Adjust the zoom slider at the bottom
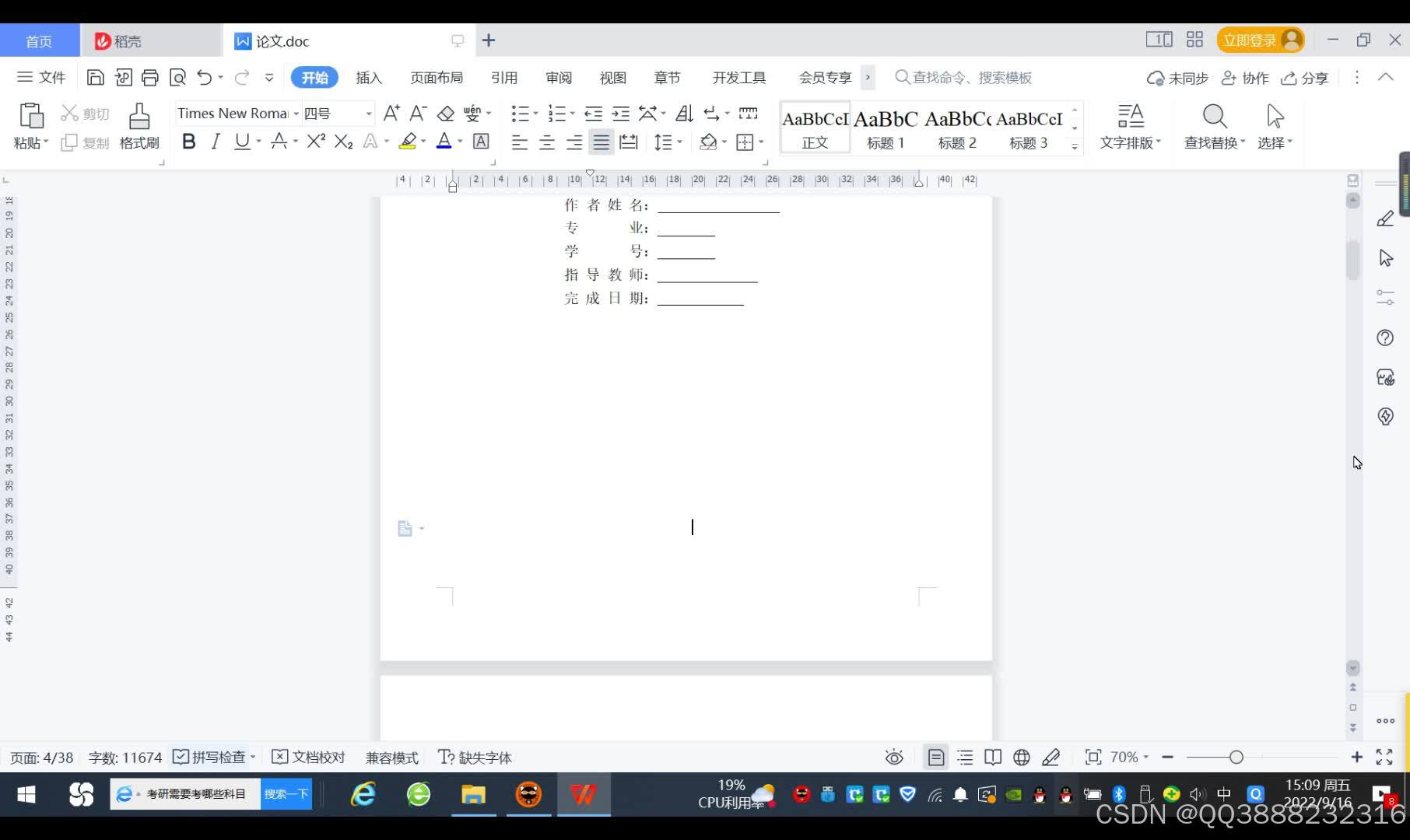The height and width of the screenshot is (840, 1410). click(1237, 757)
